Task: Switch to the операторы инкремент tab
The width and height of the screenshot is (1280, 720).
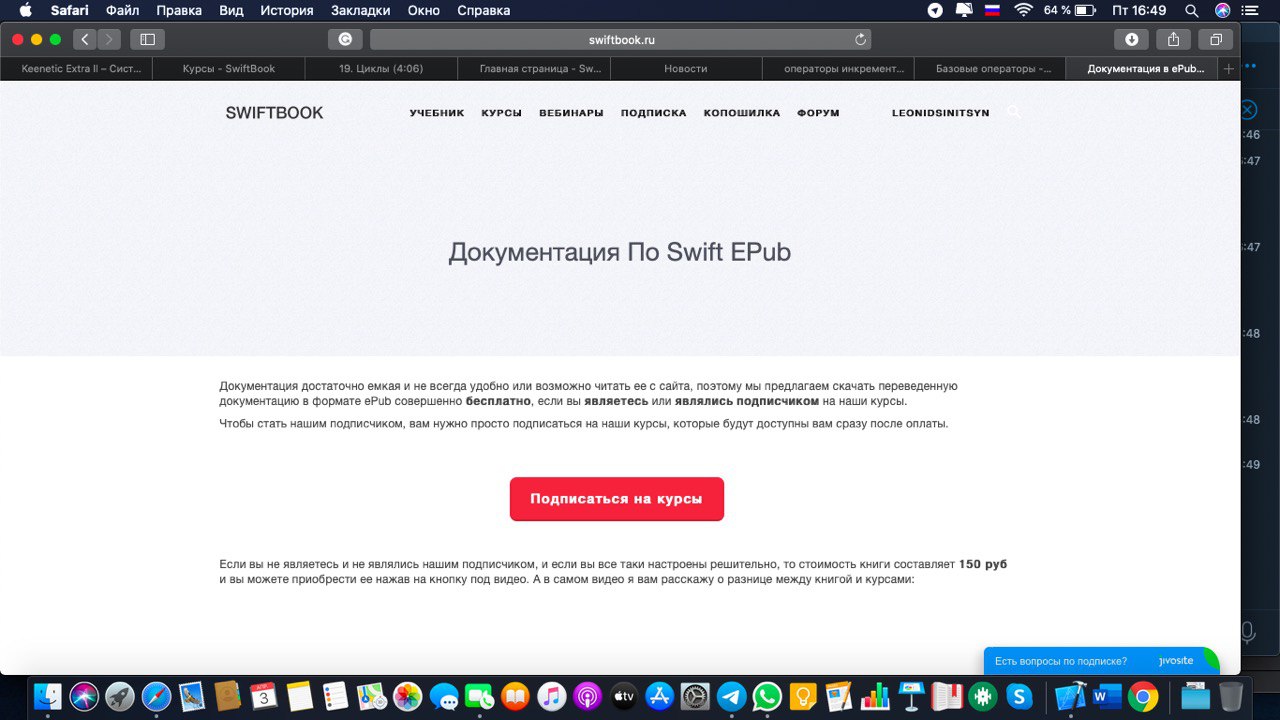Action: [838, 69]
